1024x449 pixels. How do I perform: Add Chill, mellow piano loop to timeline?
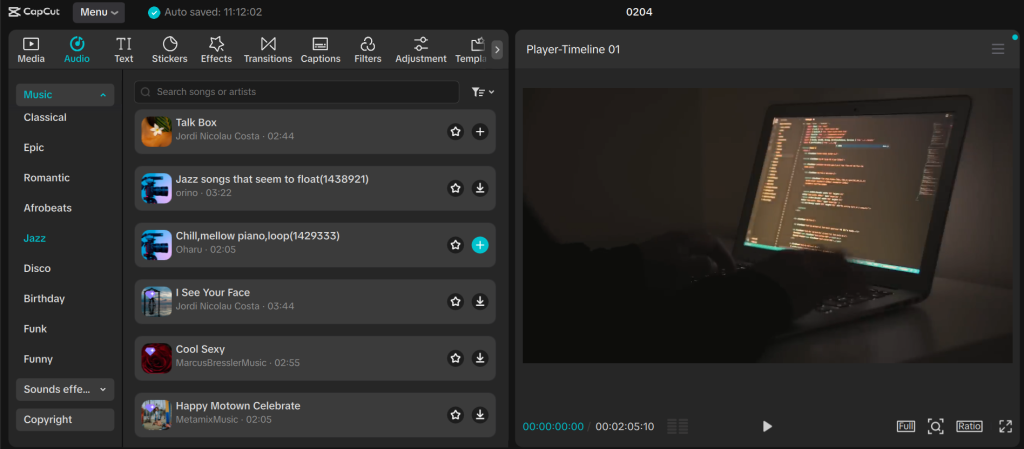coord(480,245)
